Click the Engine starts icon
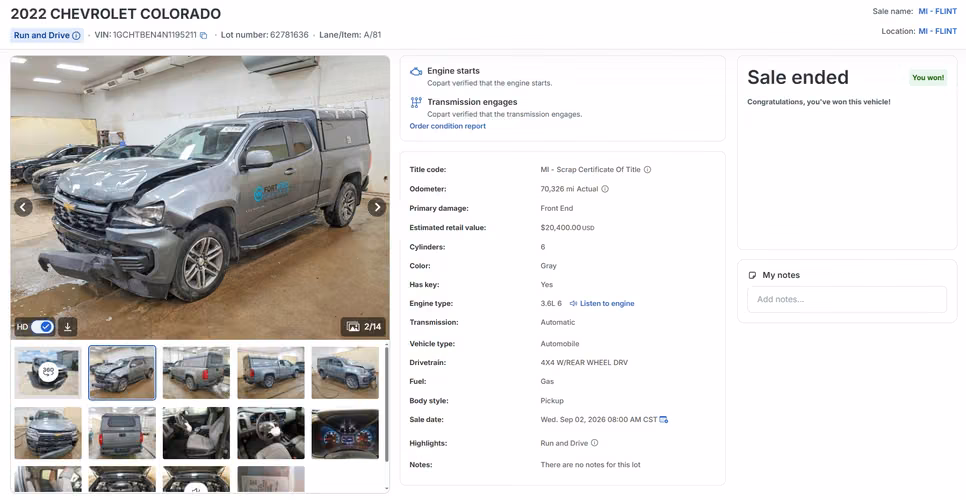 pyautogui.click(x=416, y=71)
